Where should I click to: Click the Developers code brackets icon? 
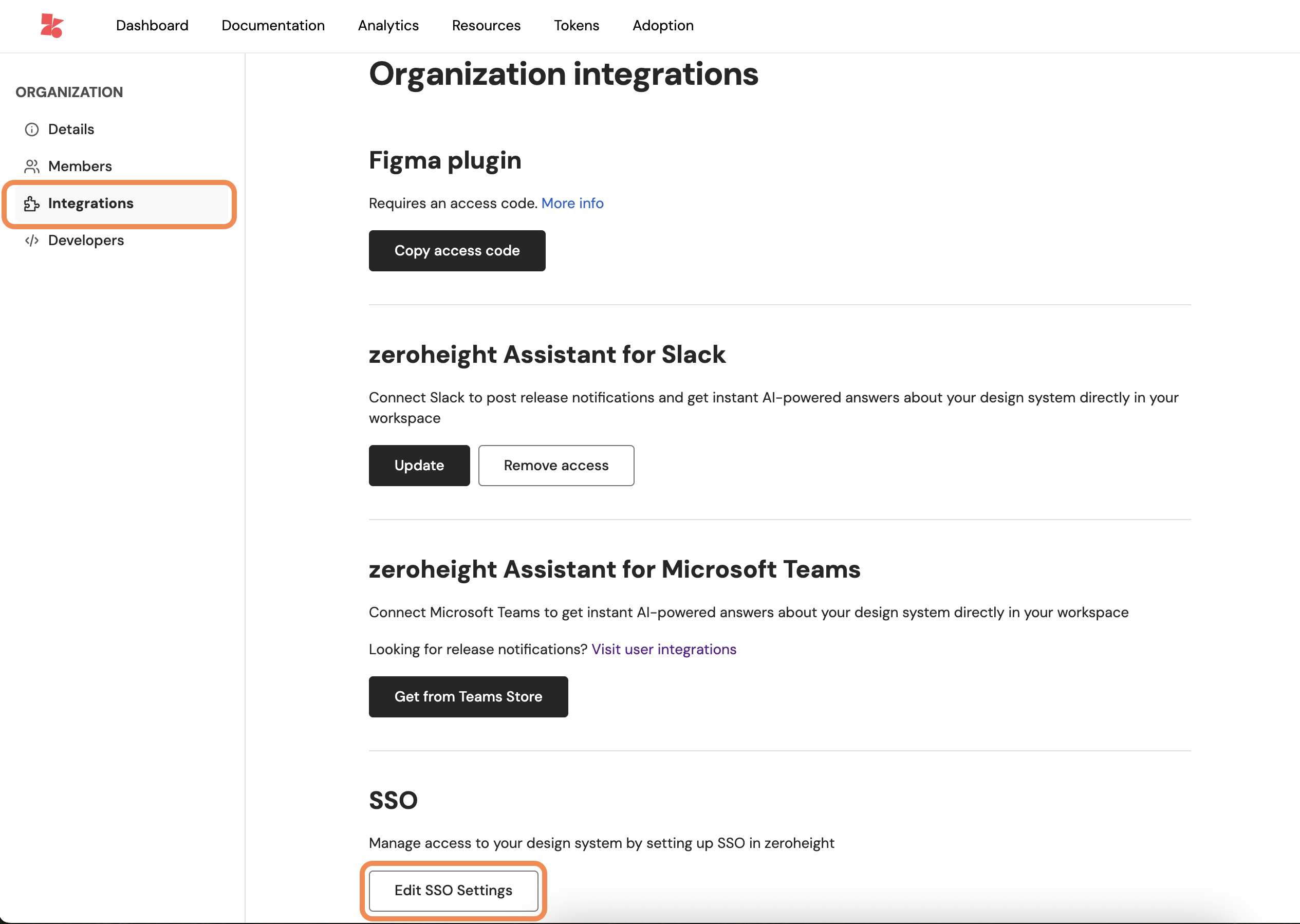point(32,241)
